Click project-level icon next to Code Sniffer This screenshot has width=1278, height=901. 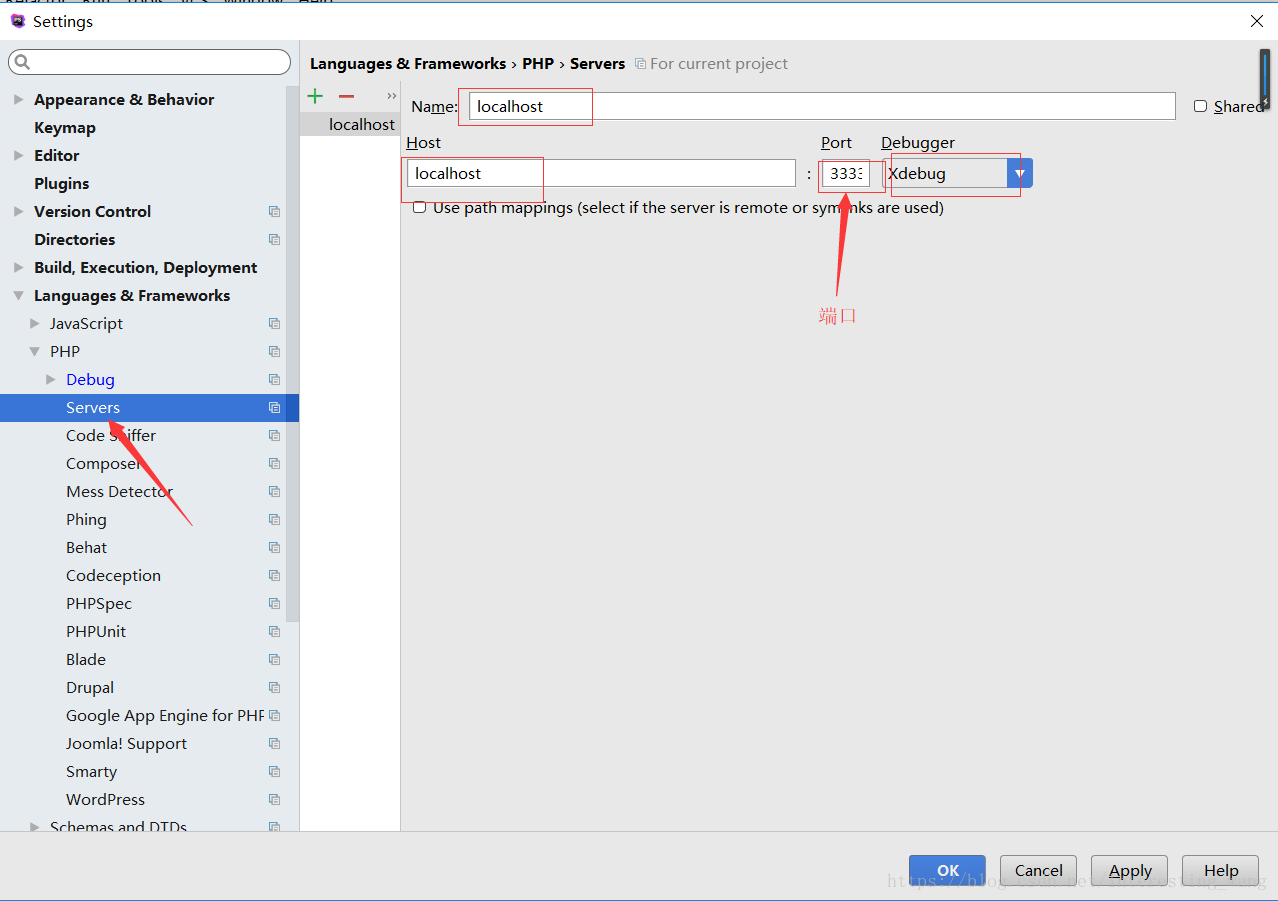tap(274, 436)
